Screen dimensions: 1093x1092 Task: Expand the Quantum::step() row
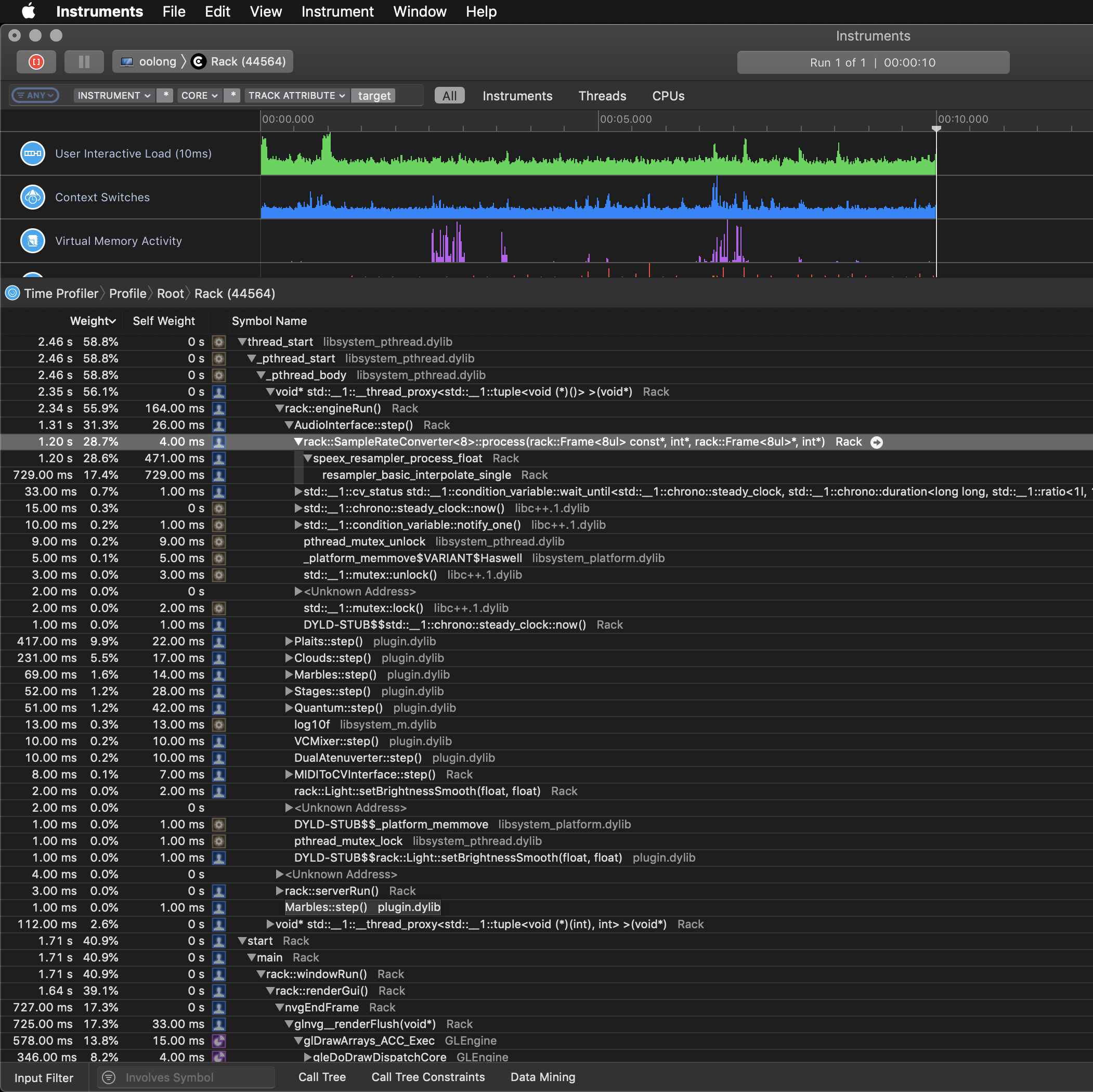(289, 708)
